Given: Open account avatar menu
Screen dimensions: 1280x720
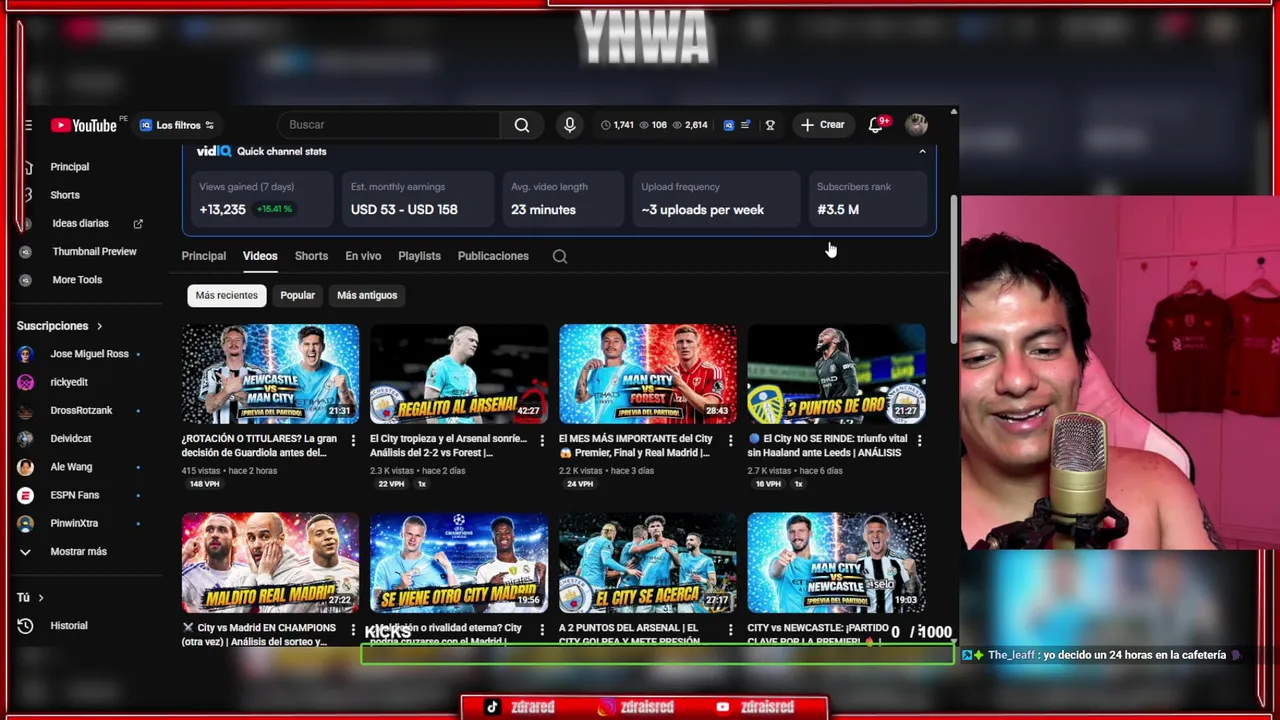Looking at the screenshot, I should point(917,125).
